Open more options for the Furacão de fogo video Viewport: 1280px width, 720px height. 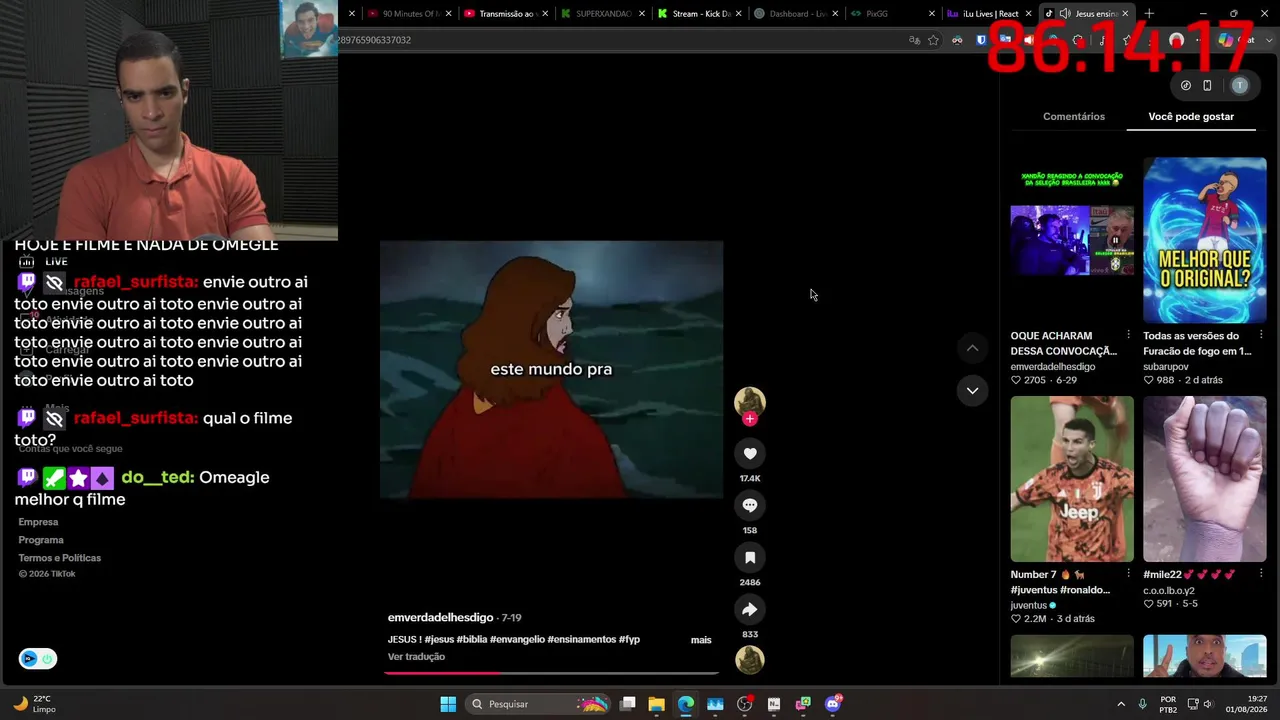(1261, 335)
